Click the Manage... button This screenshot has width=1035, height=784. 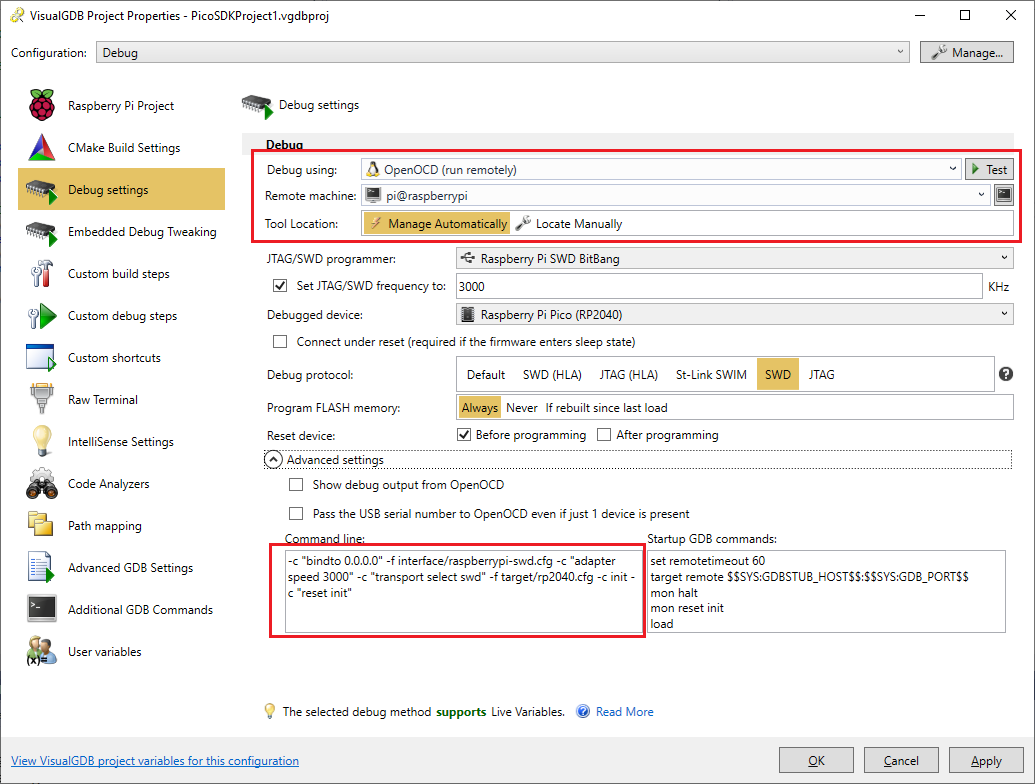click(966, 53)
